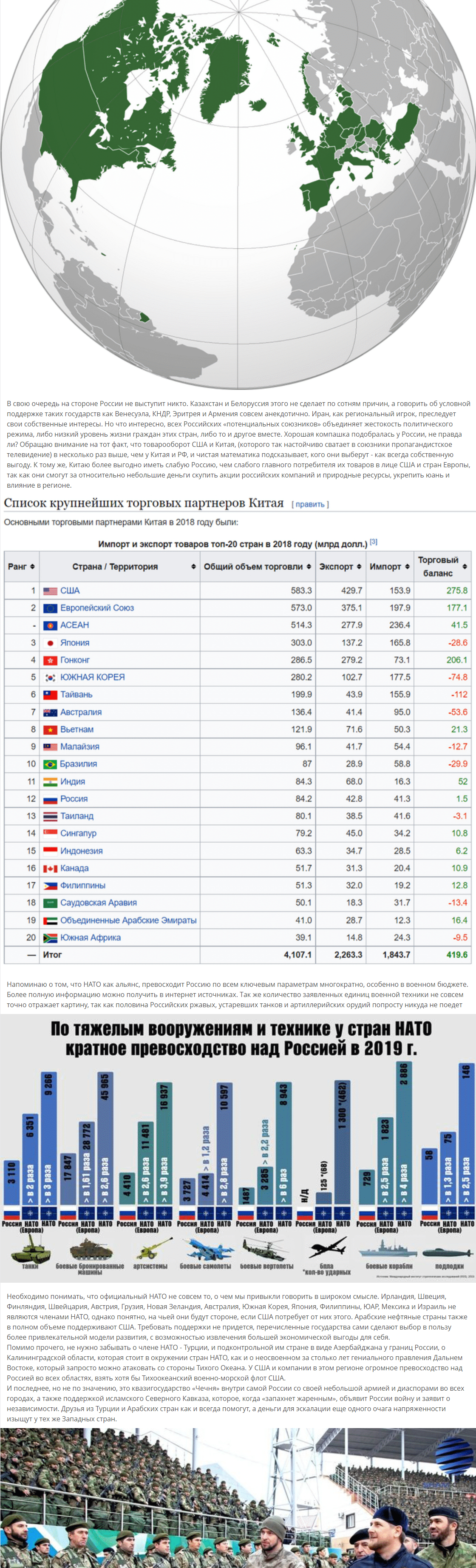
Task: Click the Малайзия flag icon
Action: click(x=50, y=746)
